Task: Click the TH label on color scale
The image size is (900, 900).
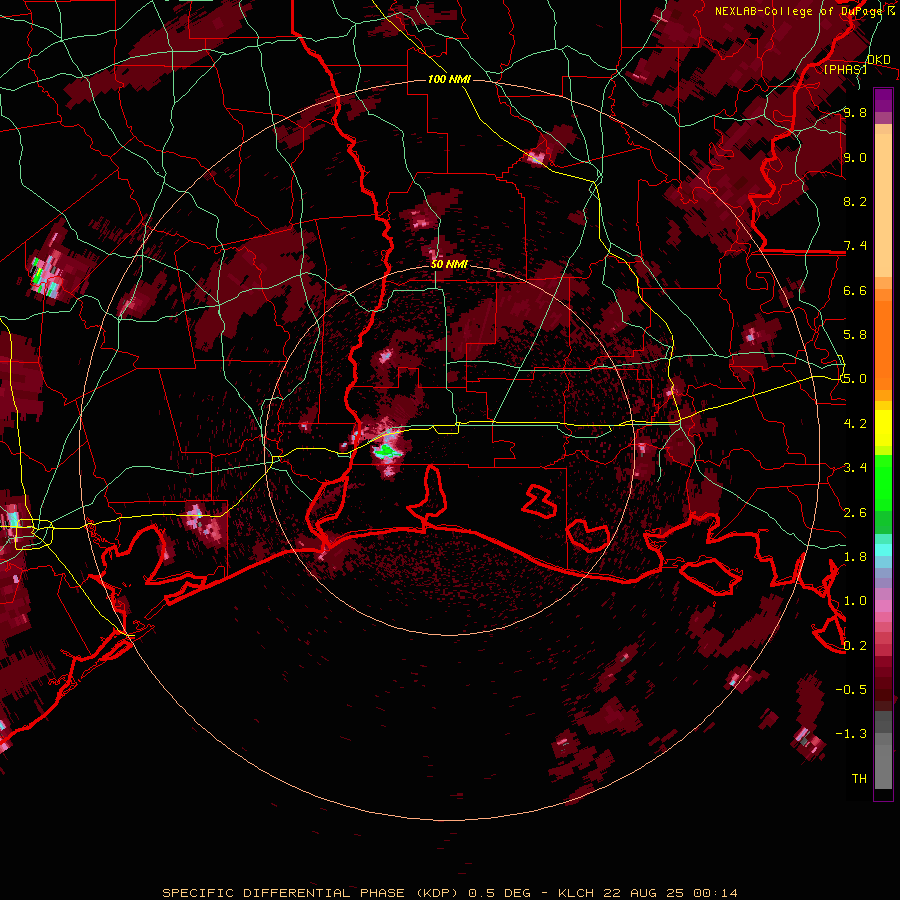Action: (859, 779)
